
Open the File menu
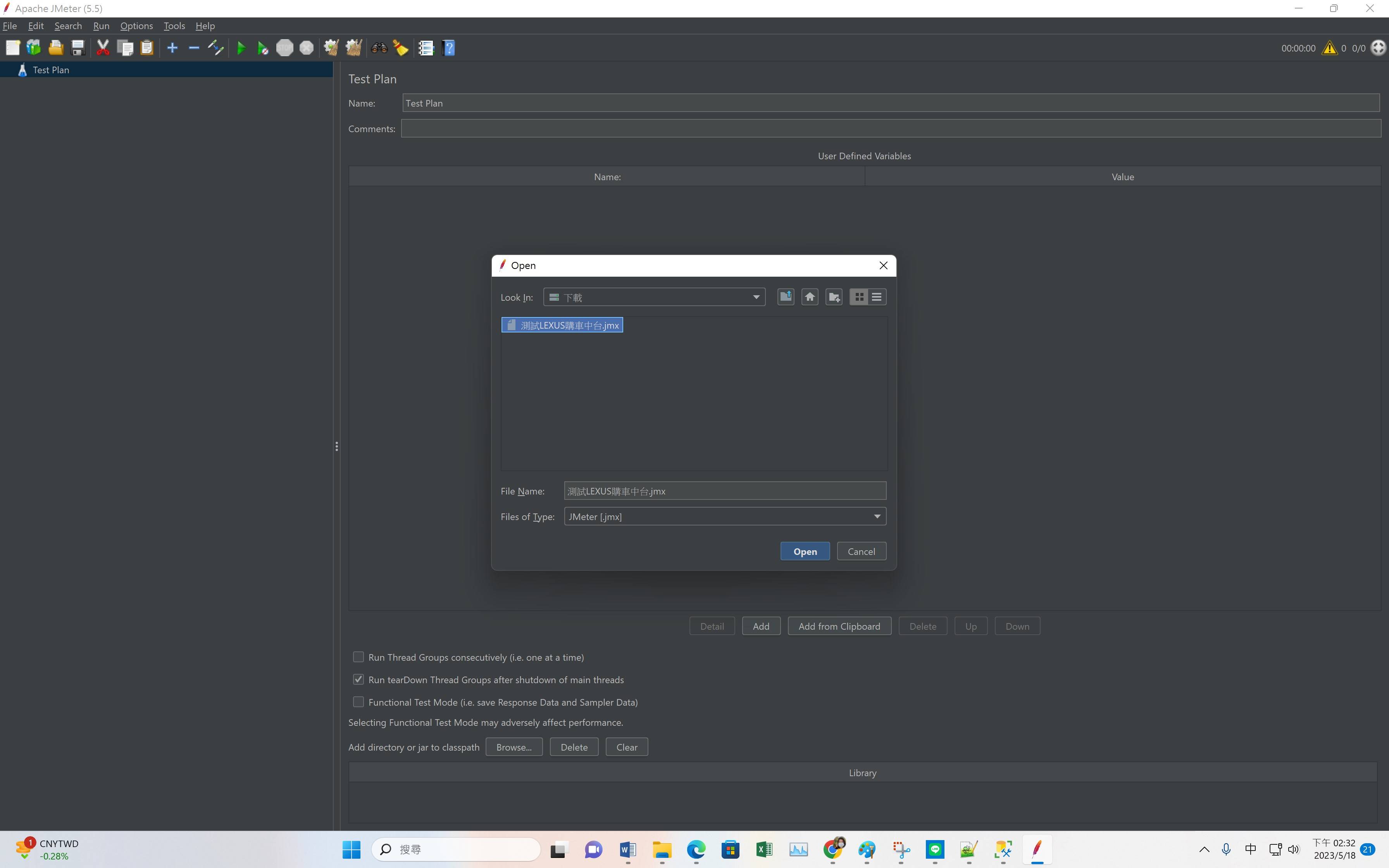[10, 26]
